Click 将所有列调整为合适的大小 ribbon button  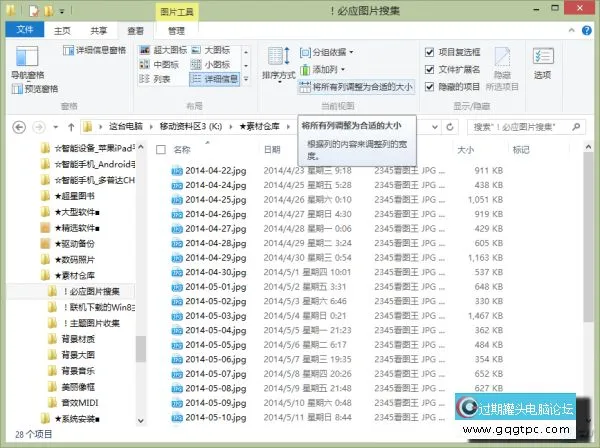[x=356, y=87]
